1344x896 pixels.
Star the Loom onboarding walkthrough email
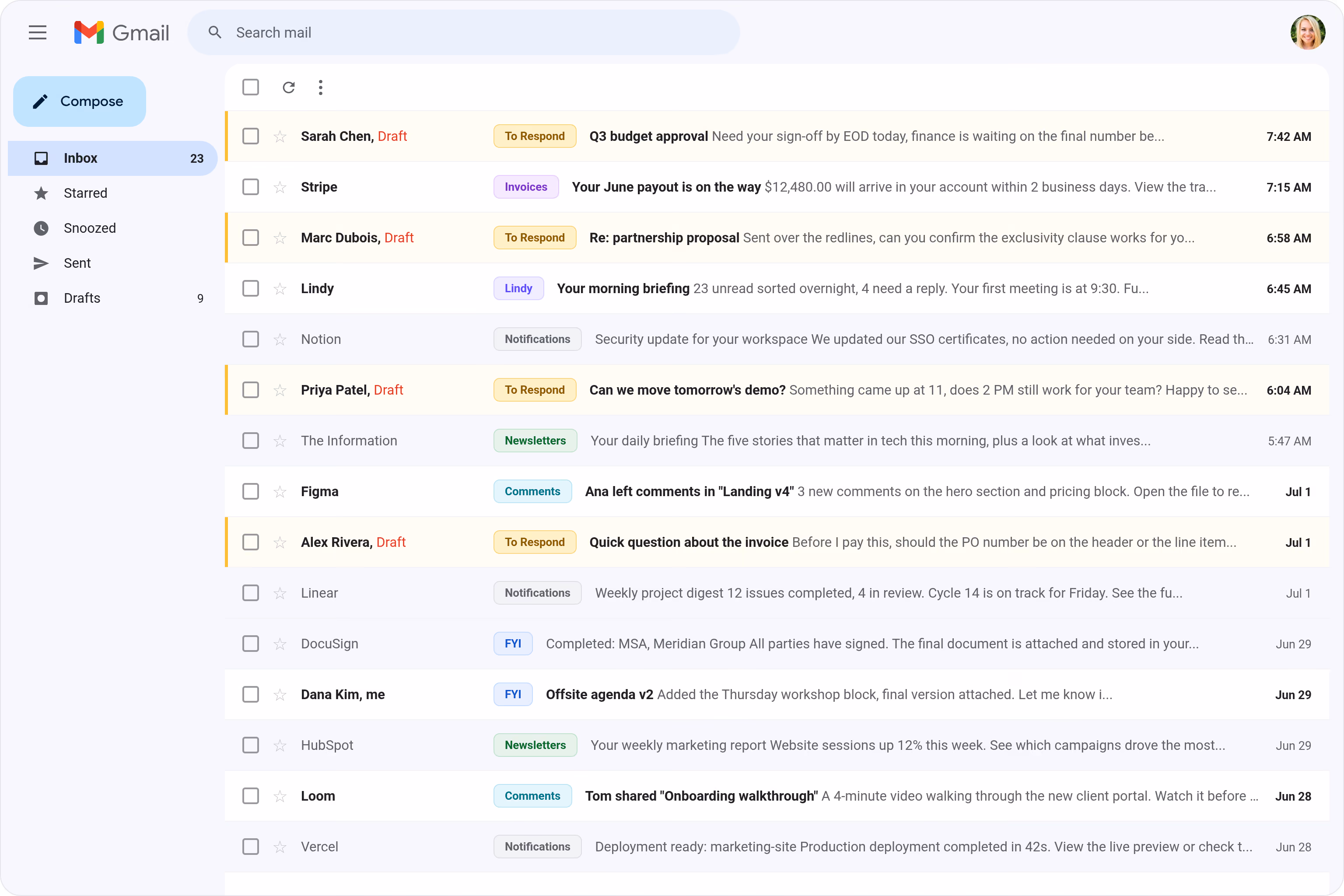(x=280, y=797)
